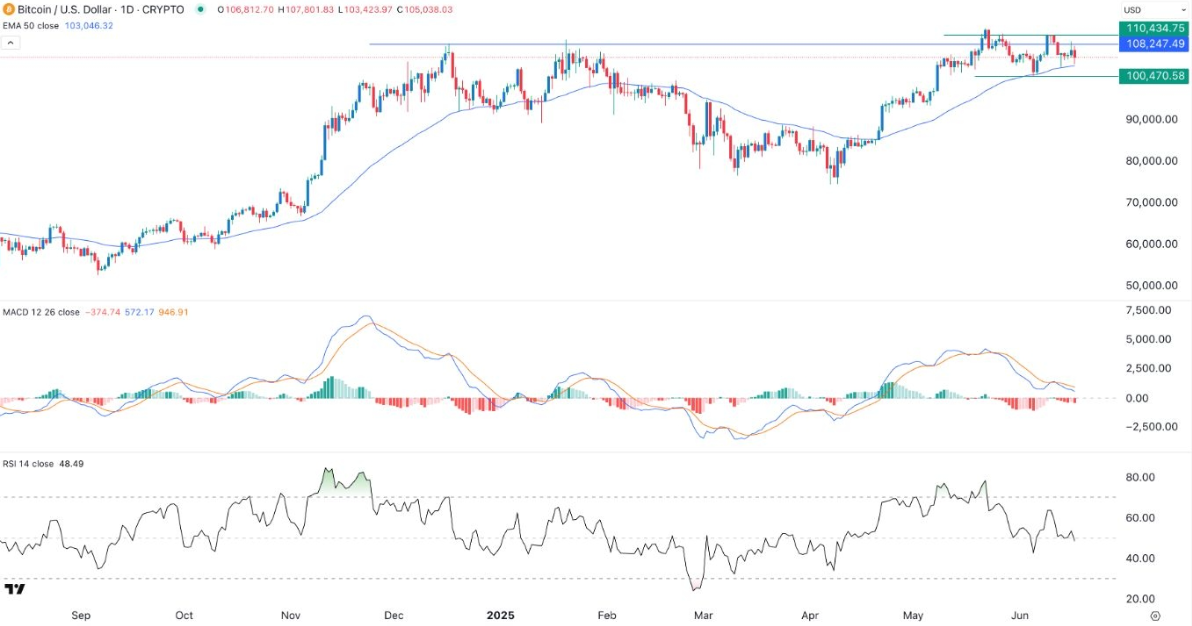This screenshot has width=1192, height=626.
Task: Click the 80.00 RSI axis label
Action: [1142, 478]
